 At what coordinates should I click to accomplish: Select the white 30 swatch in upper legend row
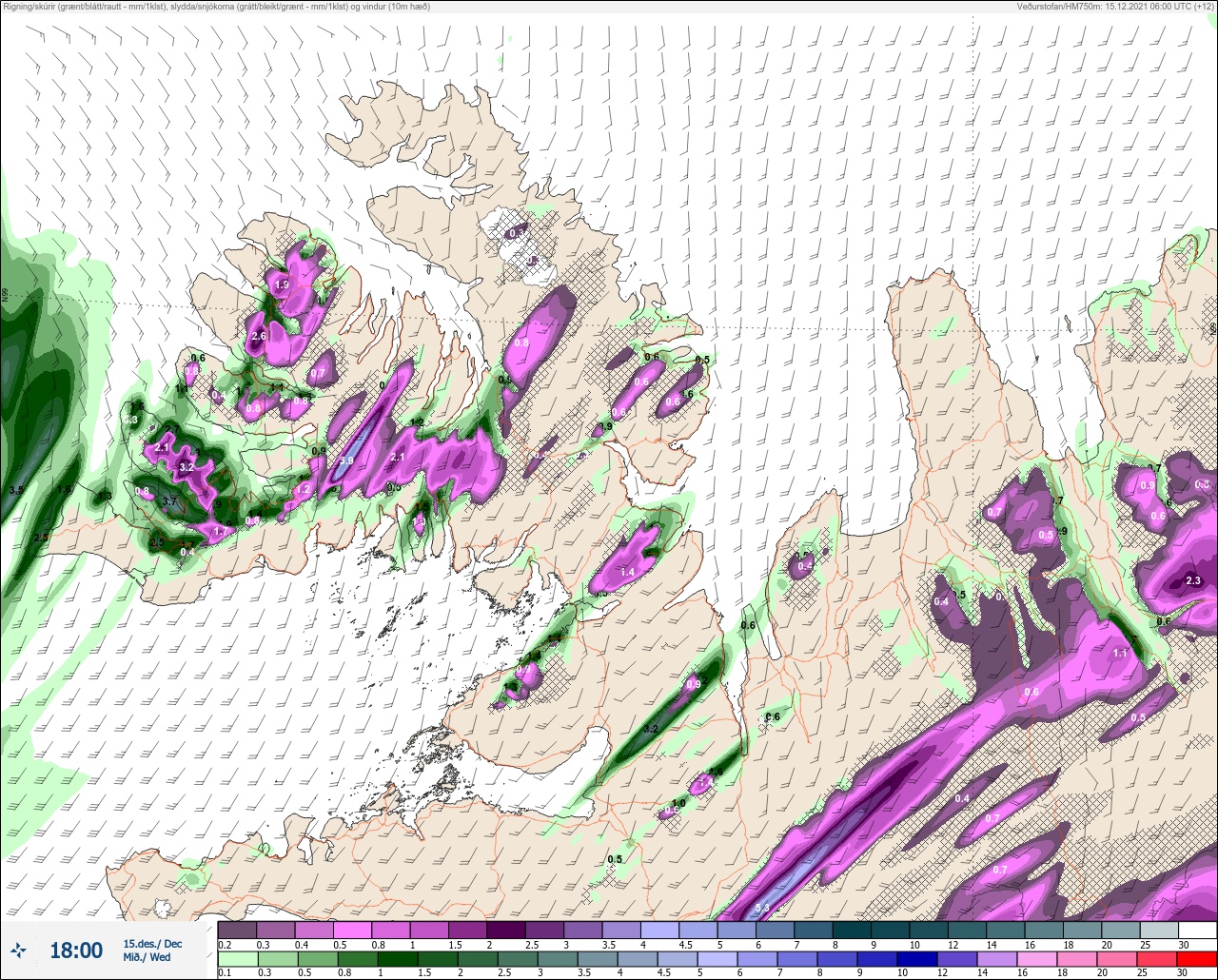click(x=1197, y=930)
